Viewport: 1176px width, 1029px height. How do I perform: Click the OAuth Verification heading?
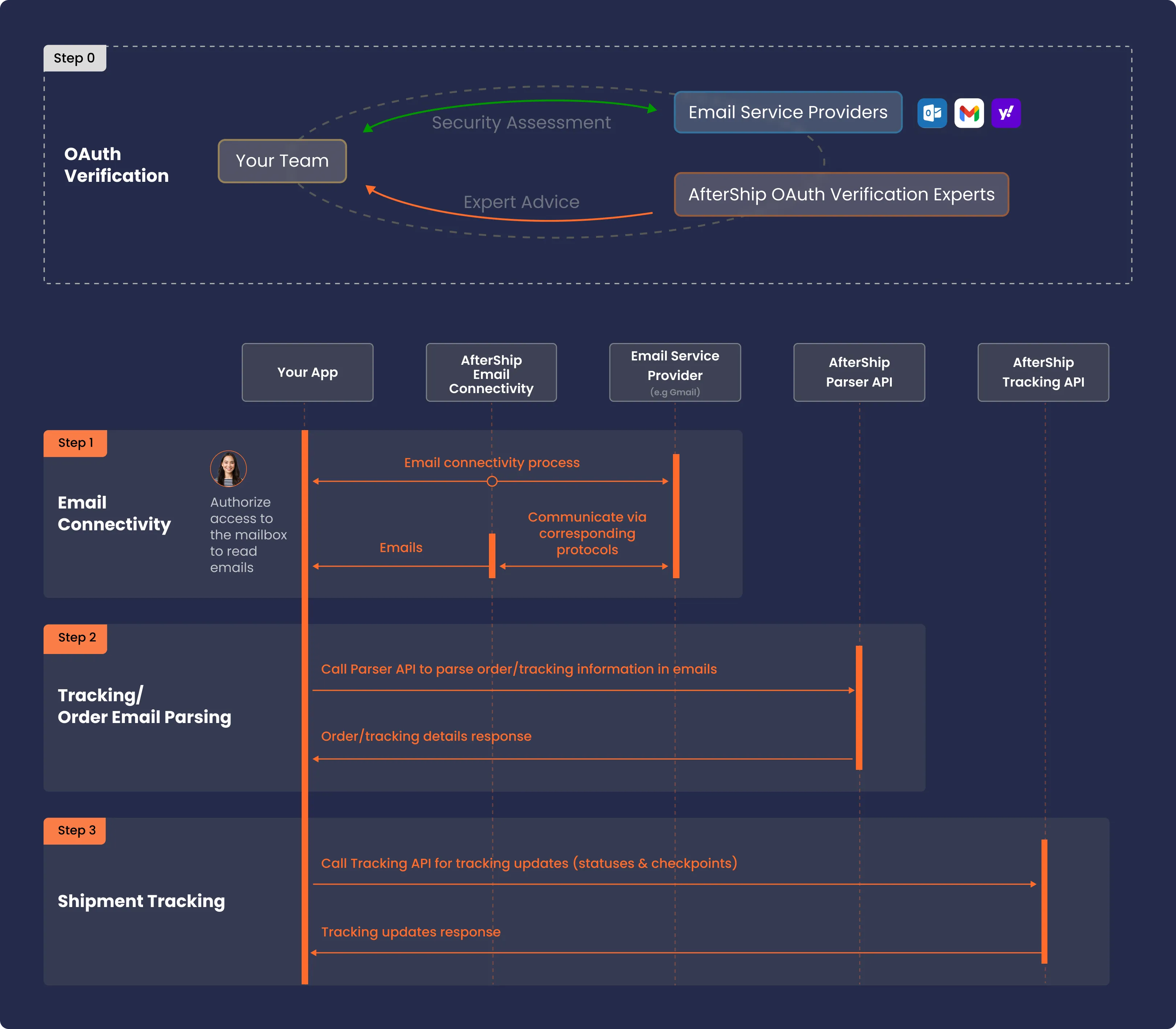117,165
